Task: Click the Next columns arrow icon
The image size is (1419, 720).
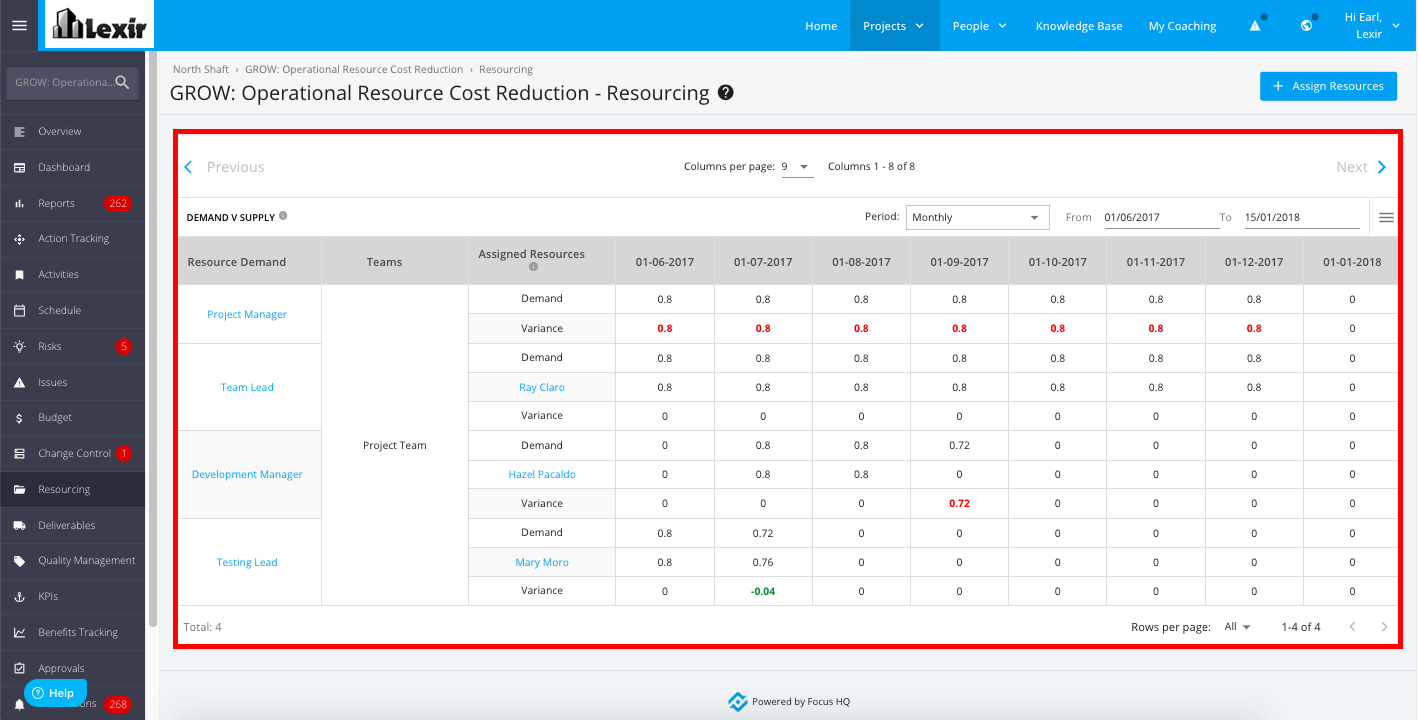Action: [1382, 167]
